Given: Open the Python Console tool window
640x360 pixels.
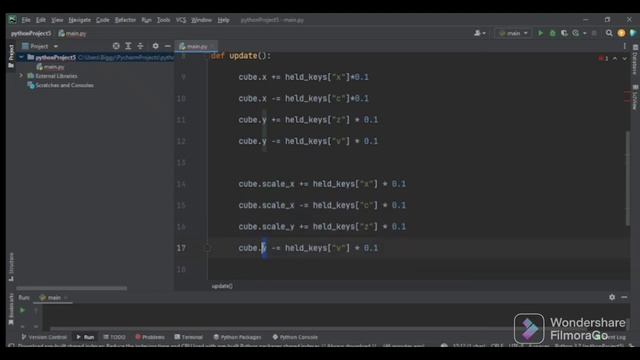Looking at the screenshot, I should coord(295,337).
